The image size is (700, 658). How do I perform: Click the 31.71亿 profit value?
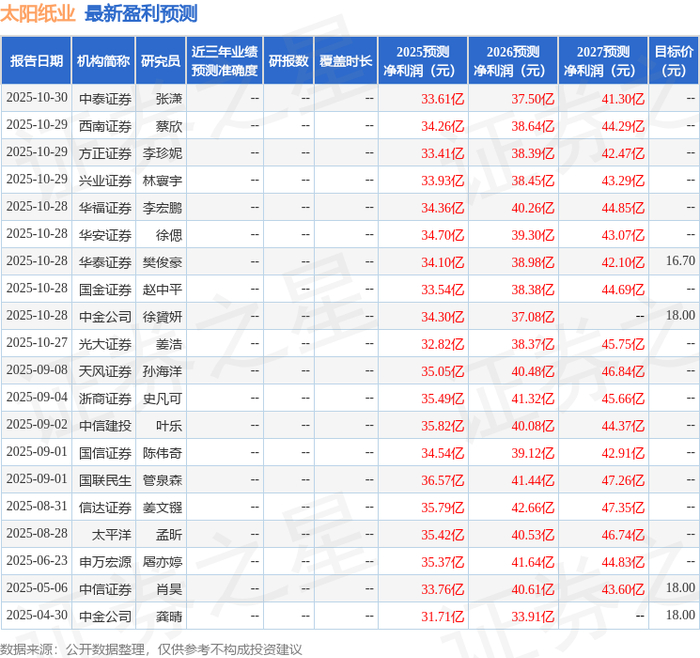(442, 616)
